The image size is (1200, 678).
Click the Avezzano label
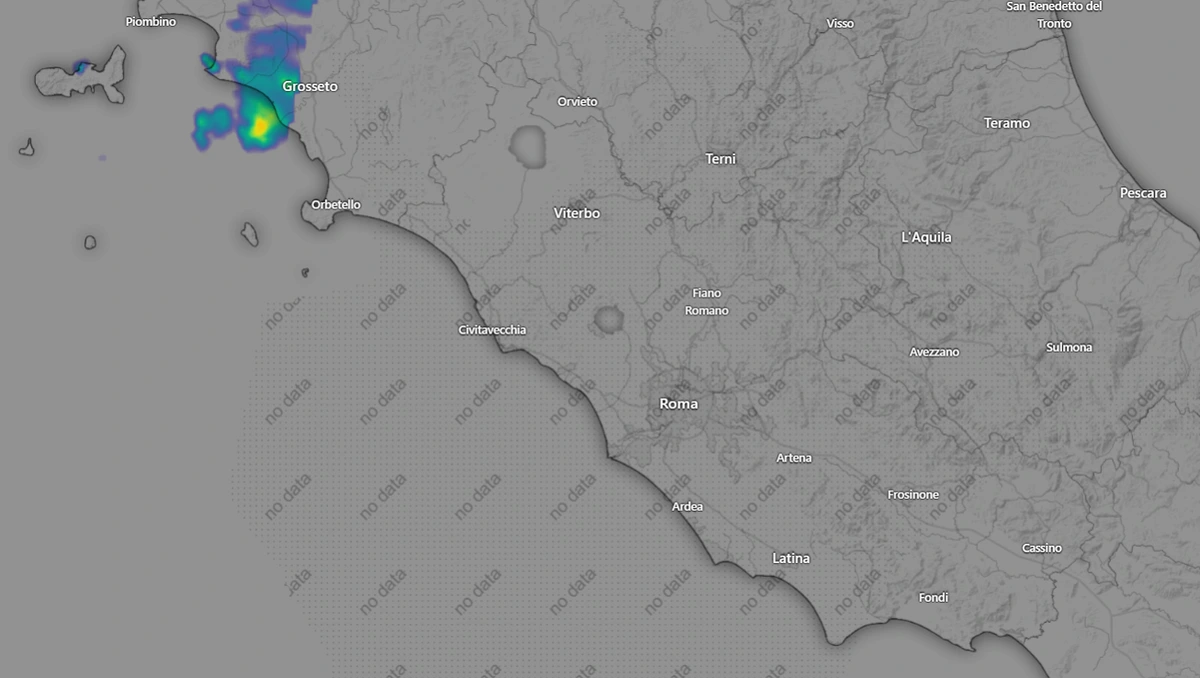[x=935, y=352]
